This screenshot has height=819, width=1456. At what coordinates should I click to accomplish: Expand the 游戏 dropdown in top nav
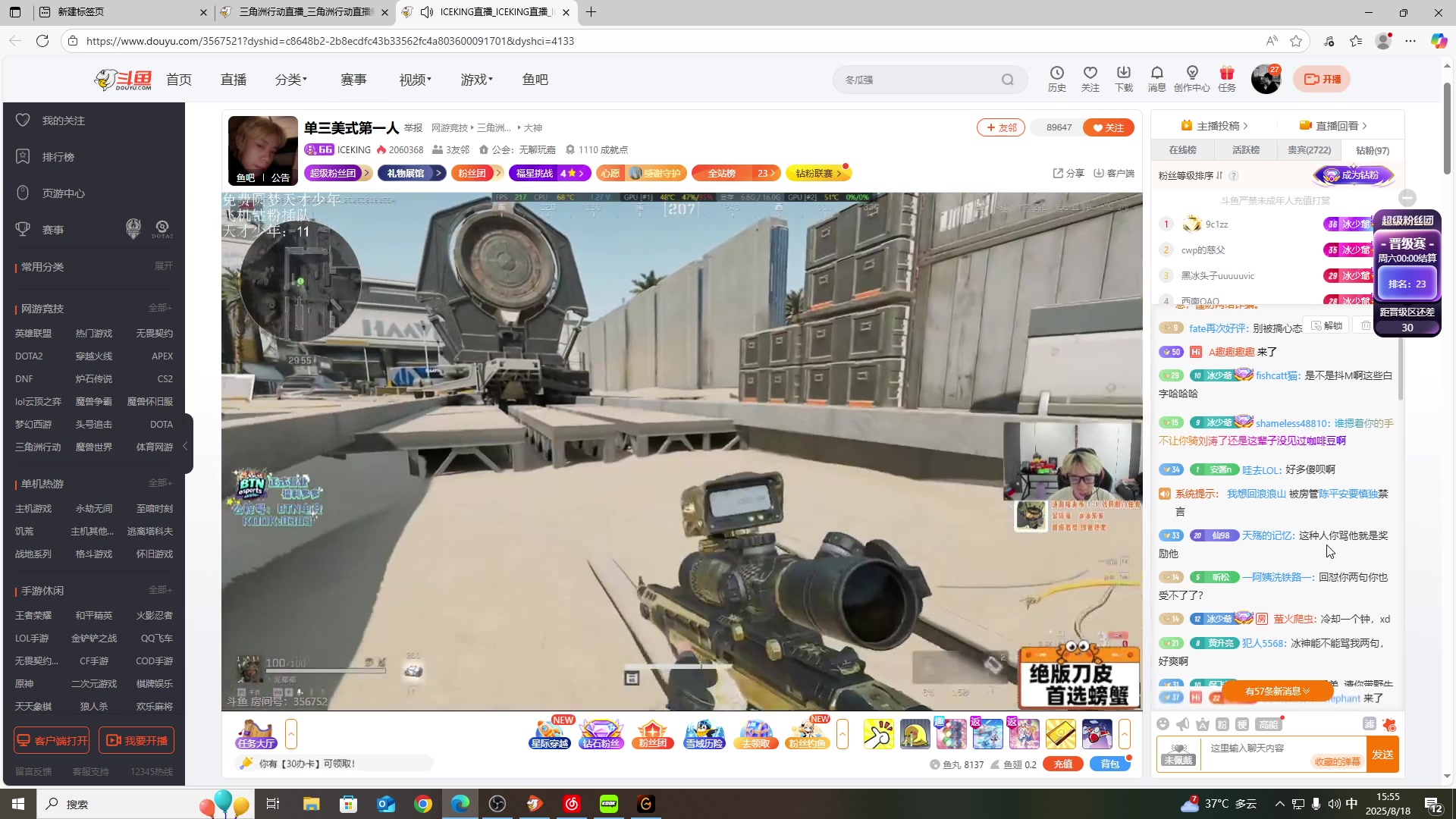click(476, 80)
